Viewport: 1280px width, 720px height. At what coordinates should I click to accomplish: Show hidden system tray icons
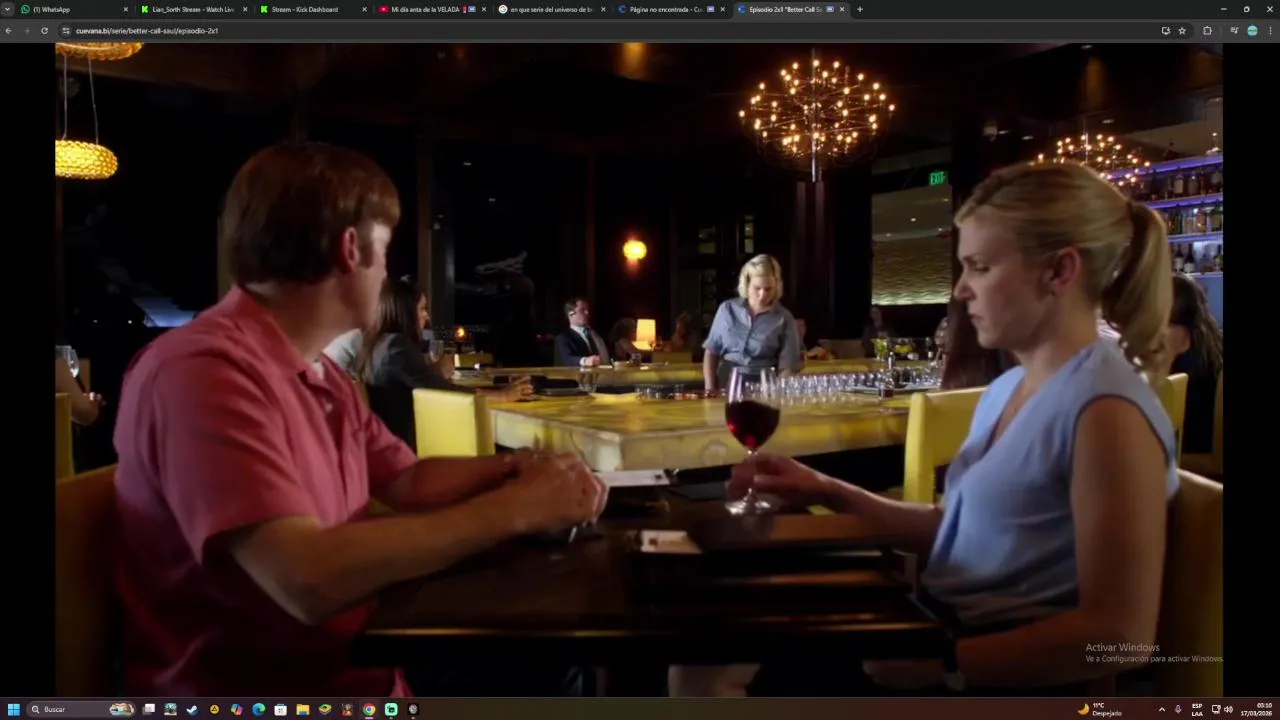pyautogui.click(x=1161, y=709)
